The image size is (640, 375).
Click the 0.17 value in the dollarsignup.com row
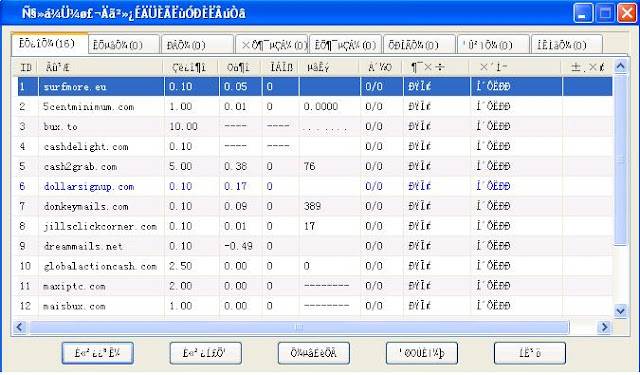tap(236, 186)
